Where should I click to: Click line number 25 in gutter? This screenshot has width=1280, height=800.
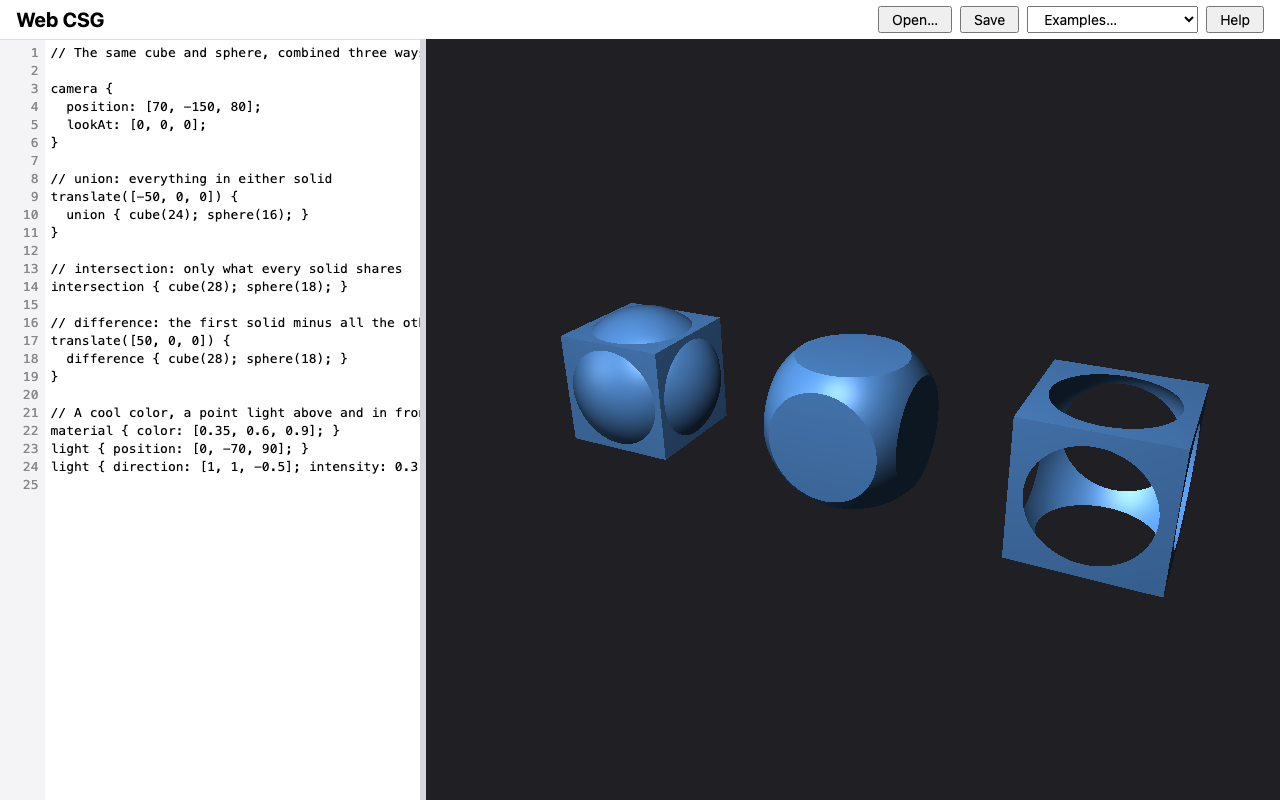(31, 485)
